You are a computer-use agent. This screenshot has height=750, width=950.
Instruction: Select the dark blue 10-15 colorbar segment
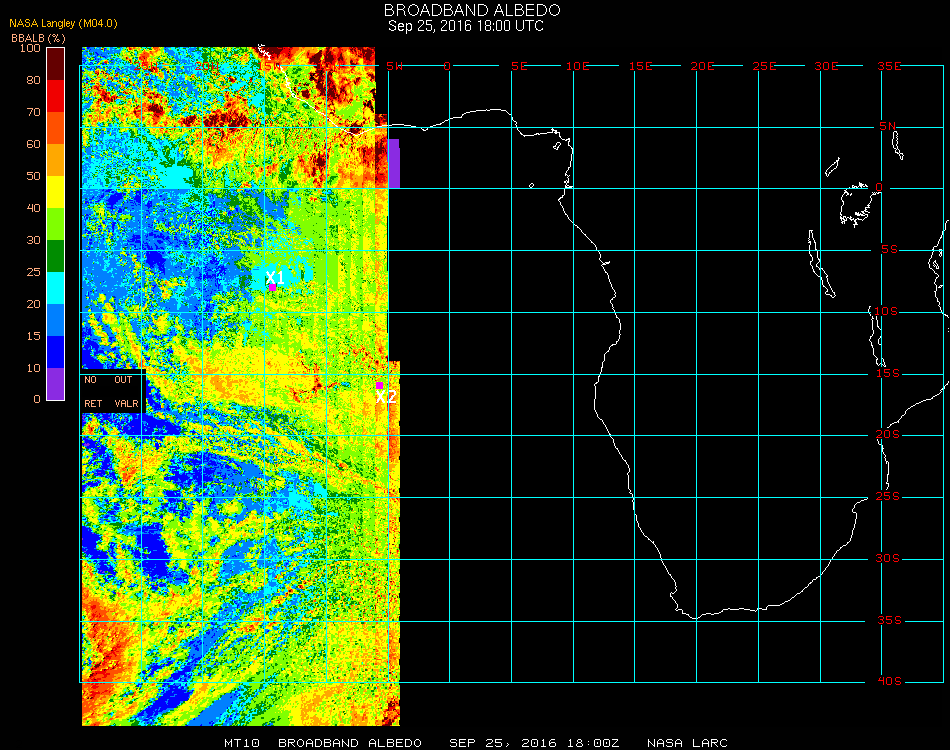click(56, 352)
